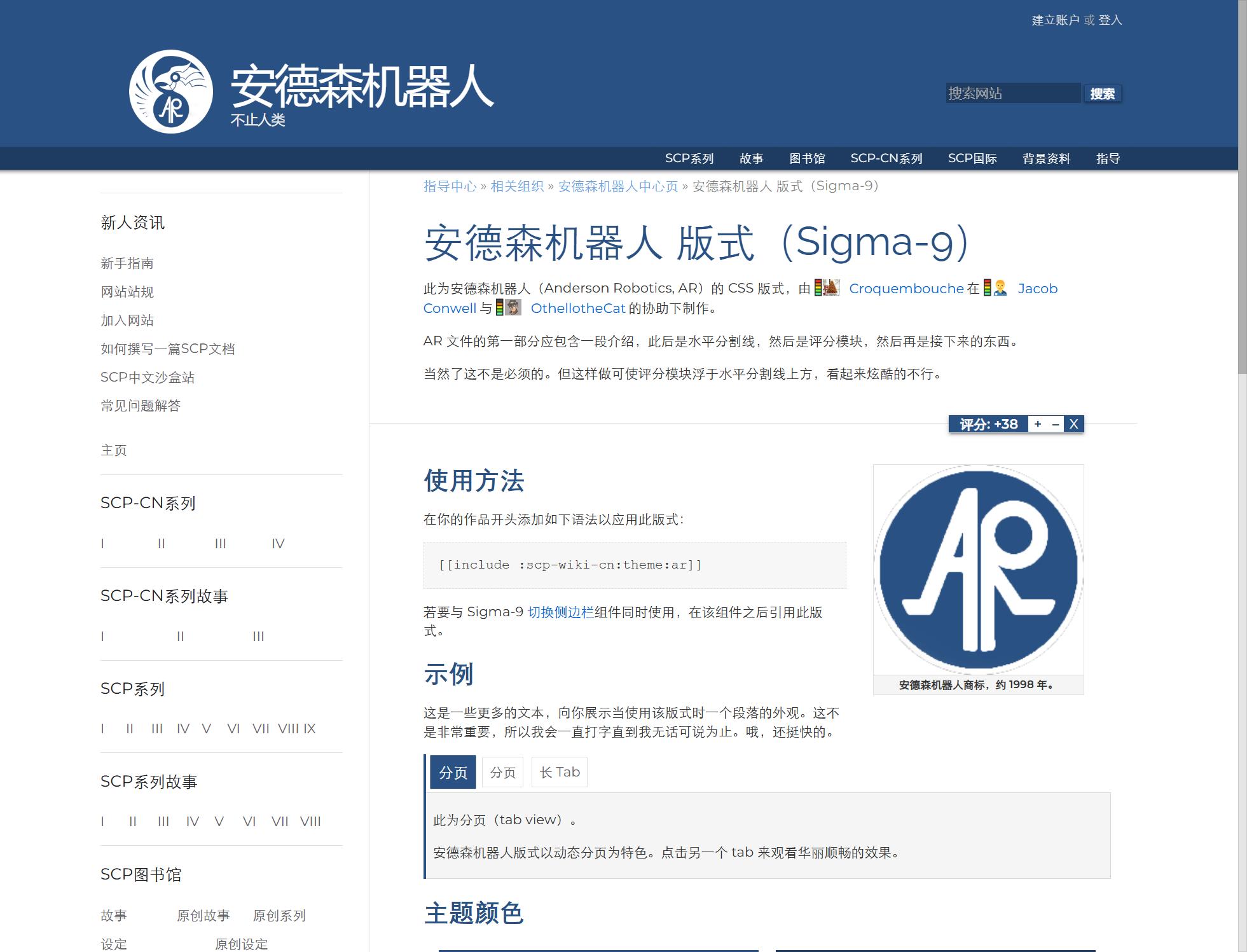
Task: Upvote page with plus rating button
Action: (x=1038, y=424)
